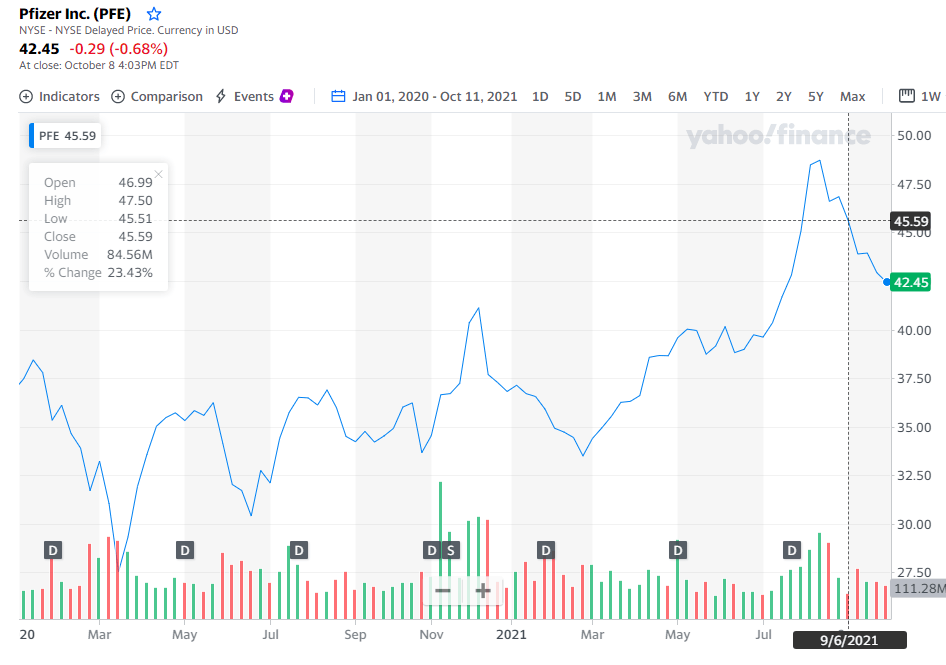Switch to the 6M time range

677,97
